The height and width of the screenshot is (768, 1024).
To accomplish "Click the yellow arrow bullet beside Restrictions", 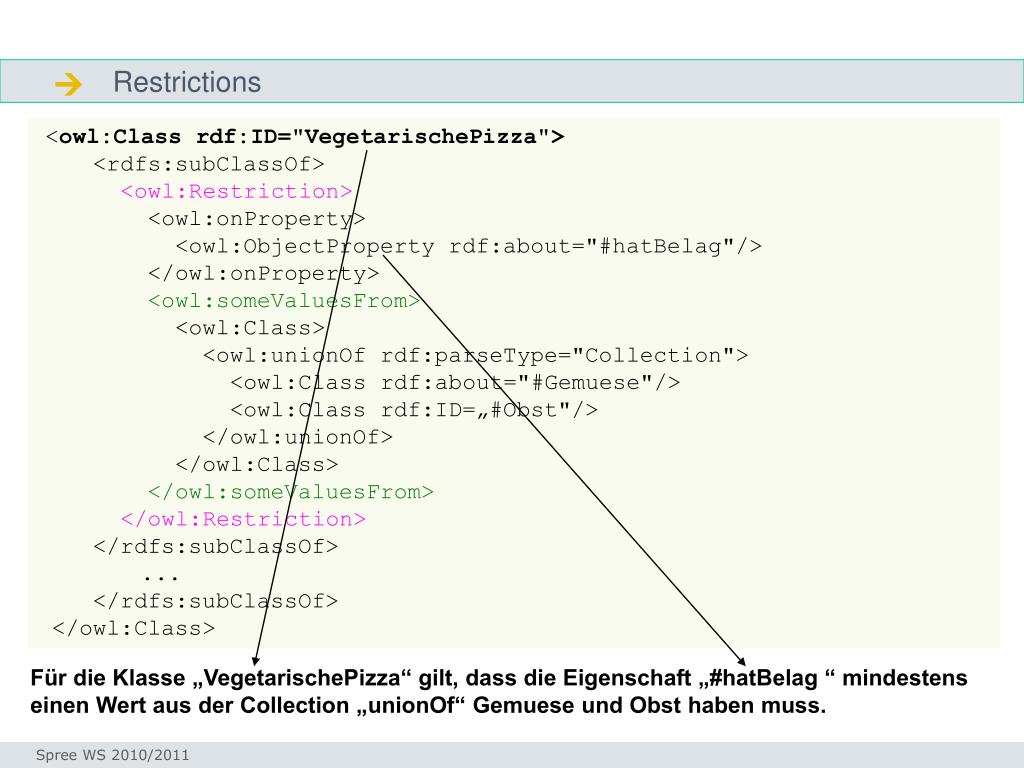I will pyautogui.click(x=68, y=84).
